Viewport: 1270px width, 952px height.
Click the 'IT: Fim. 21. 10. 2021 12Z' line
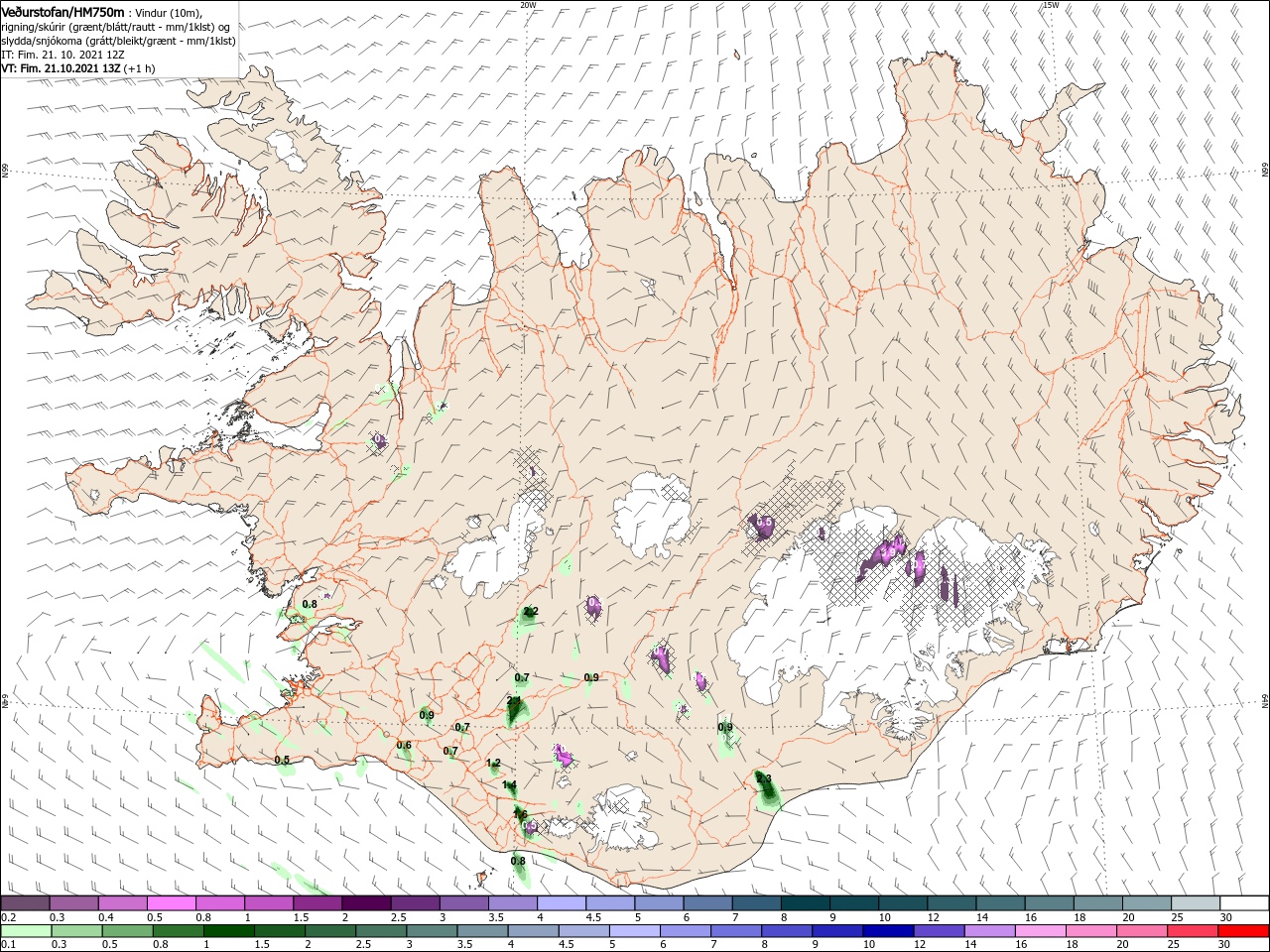point(63,55)
